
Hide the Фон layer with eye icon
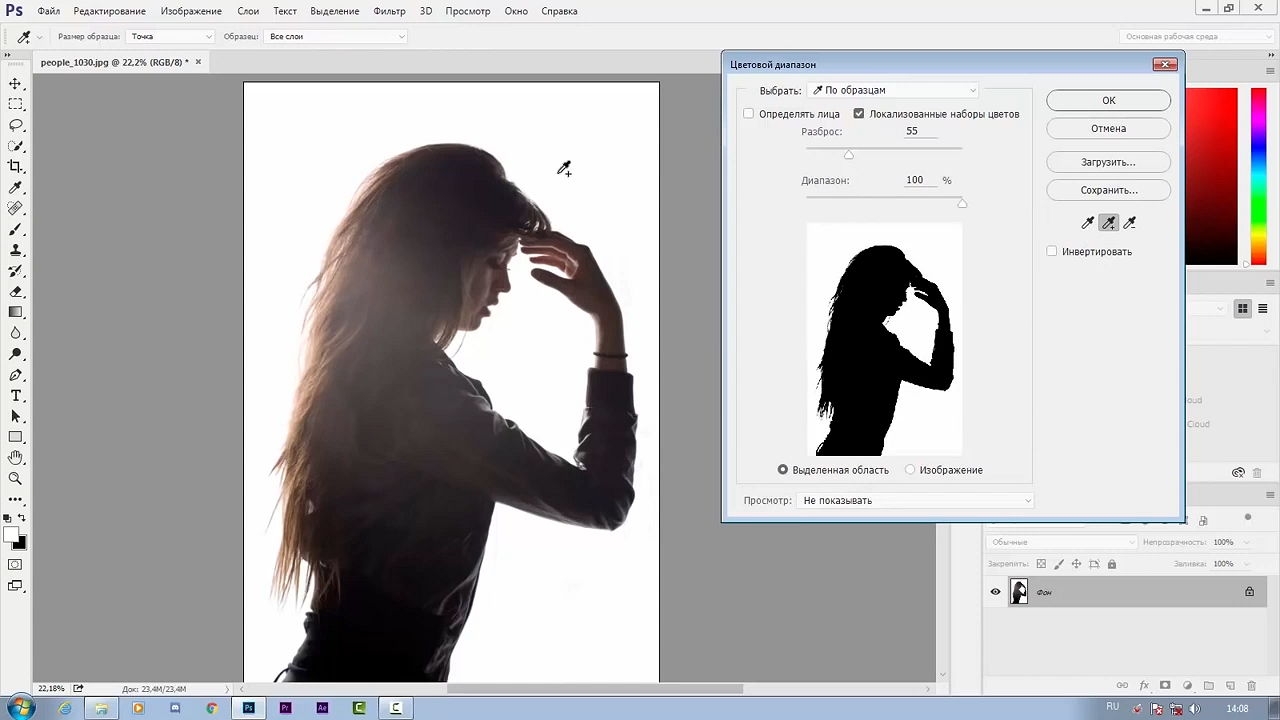995,592
